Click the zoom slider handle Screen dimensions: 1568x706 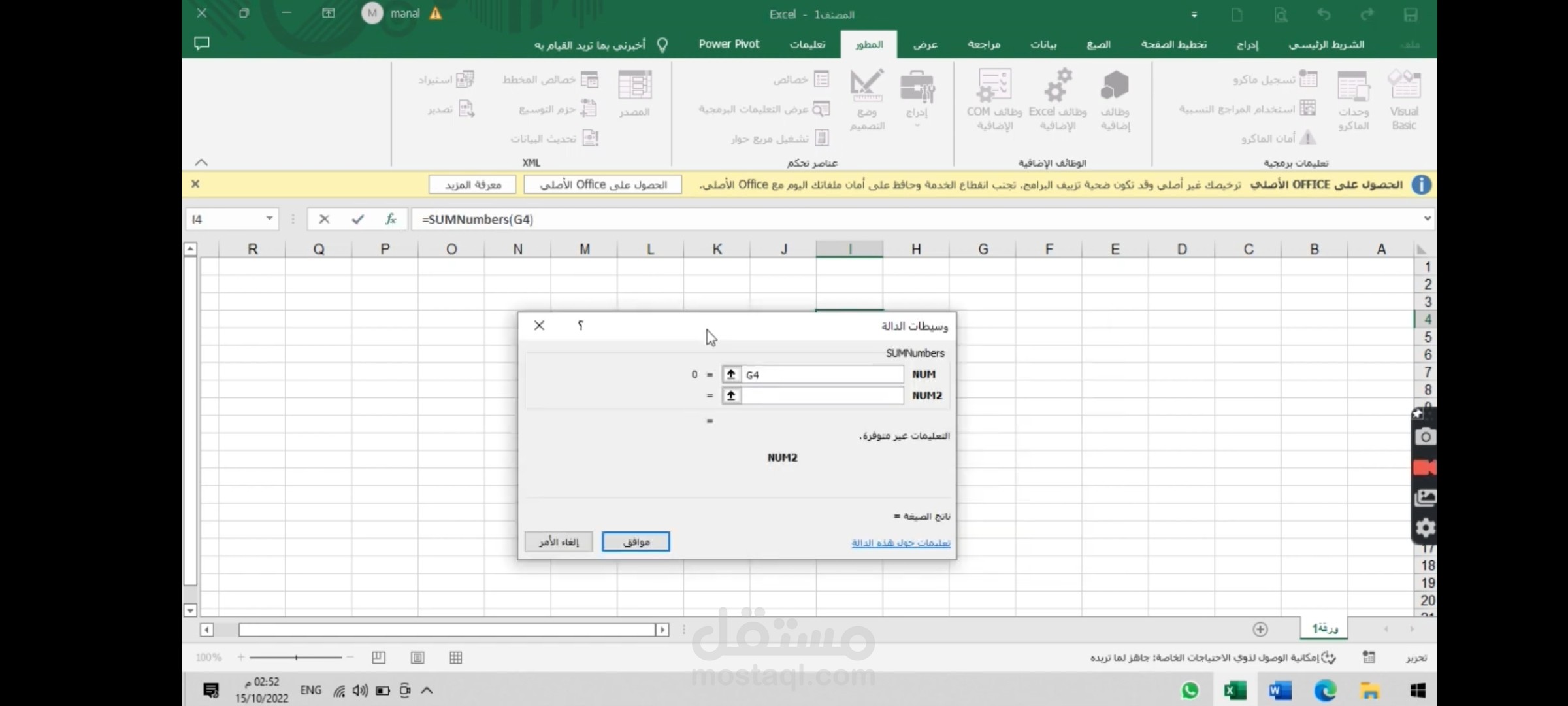(296, 658)
